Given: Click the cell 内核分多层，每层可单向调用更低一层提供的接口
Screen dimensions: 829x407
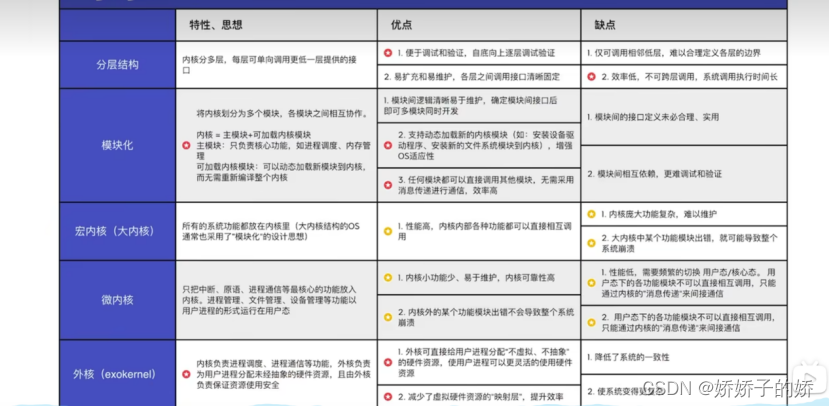Looking at the screenshot, I should pos(277,65).
